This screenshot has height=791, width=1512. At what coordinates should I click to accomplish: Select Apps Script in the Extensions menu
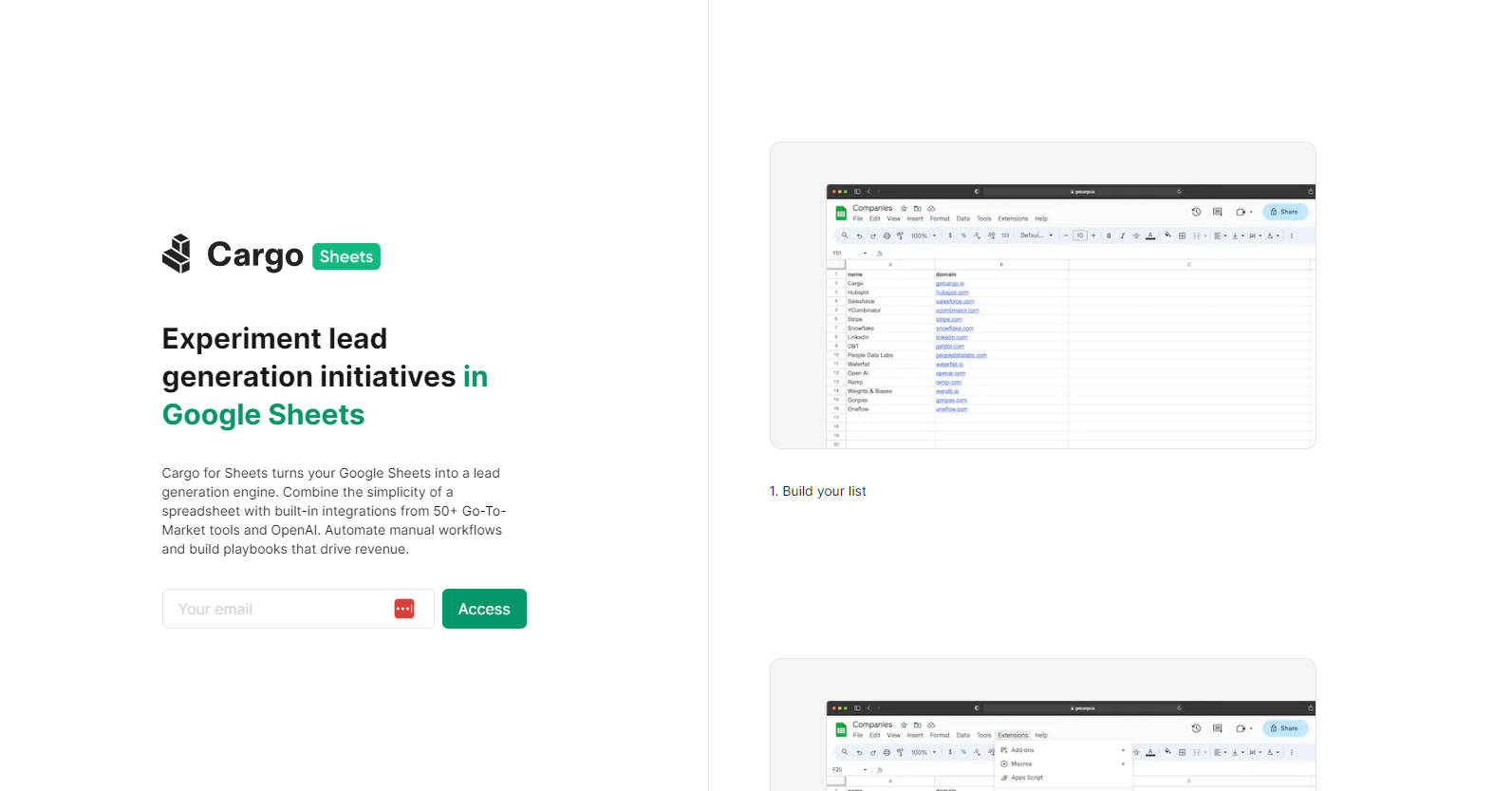(1026, 778)
